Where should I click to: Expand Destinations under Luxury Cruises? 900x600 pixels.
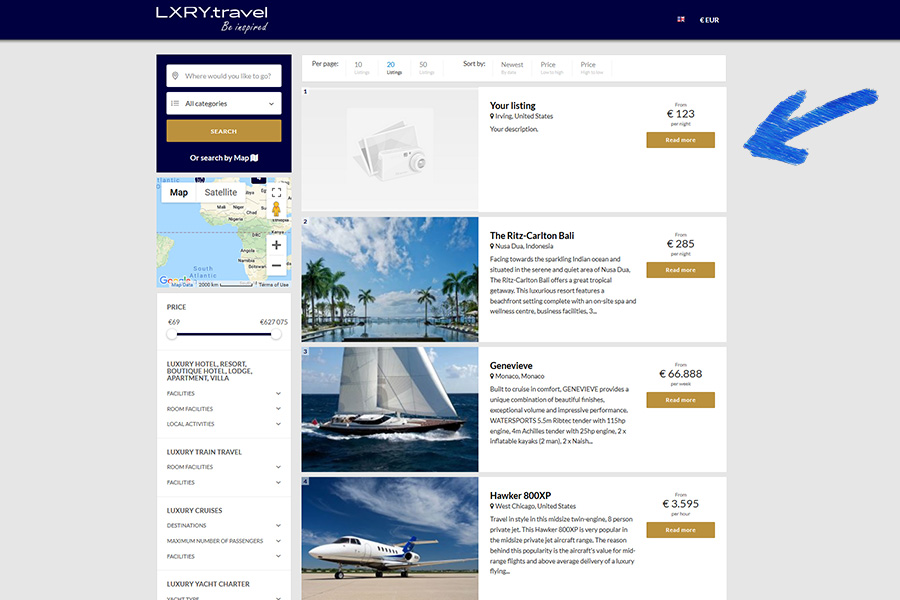224,525
